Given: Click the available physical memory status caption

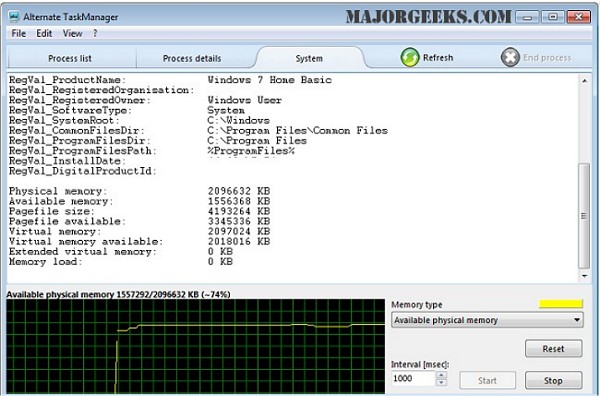Looking at the screenshot, I should coord(119,294).
